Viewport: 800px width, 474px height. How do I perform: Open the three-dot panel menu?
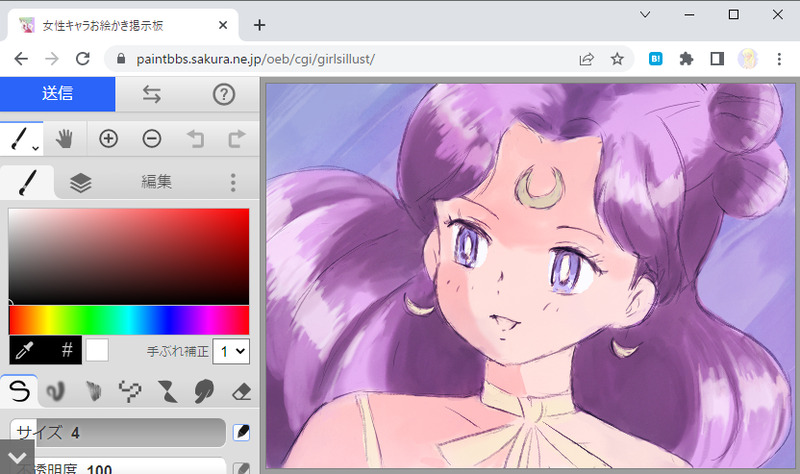(233, 182)
